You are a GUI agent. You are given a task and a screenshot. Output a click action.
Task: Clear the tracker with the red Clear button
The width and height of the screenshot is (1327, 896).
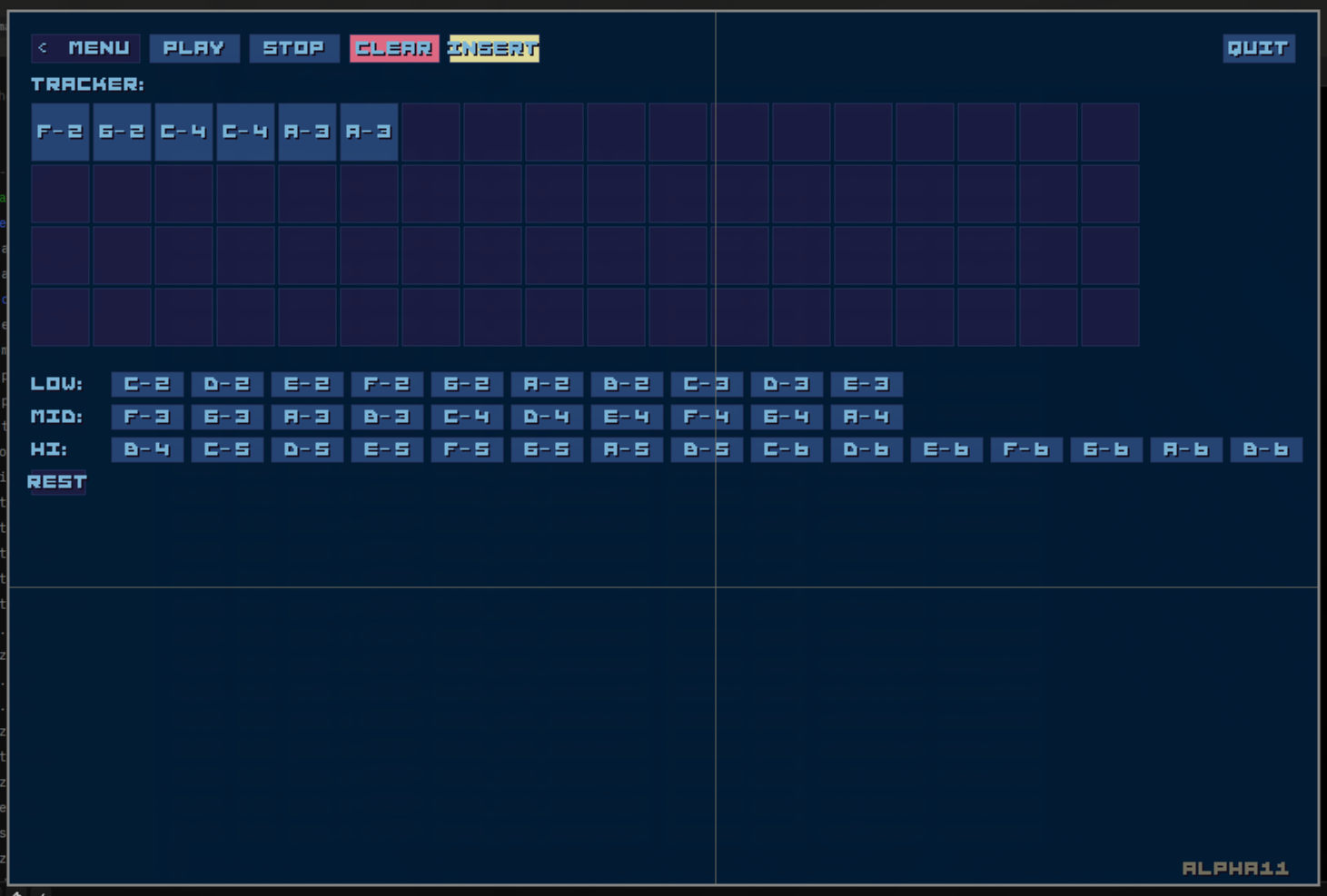(393, 48)
